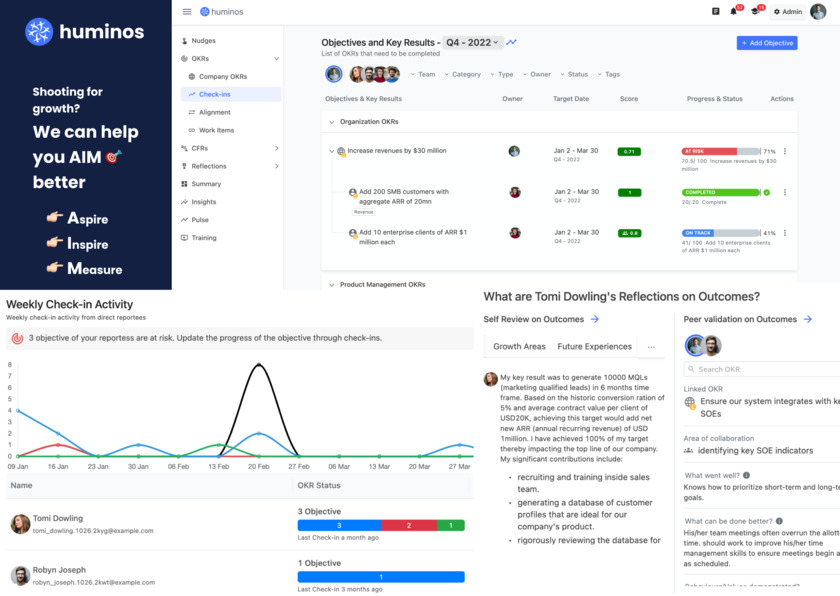Select the Growth Areas tab
Screen dimensions: 840x596
coord(519,347)
